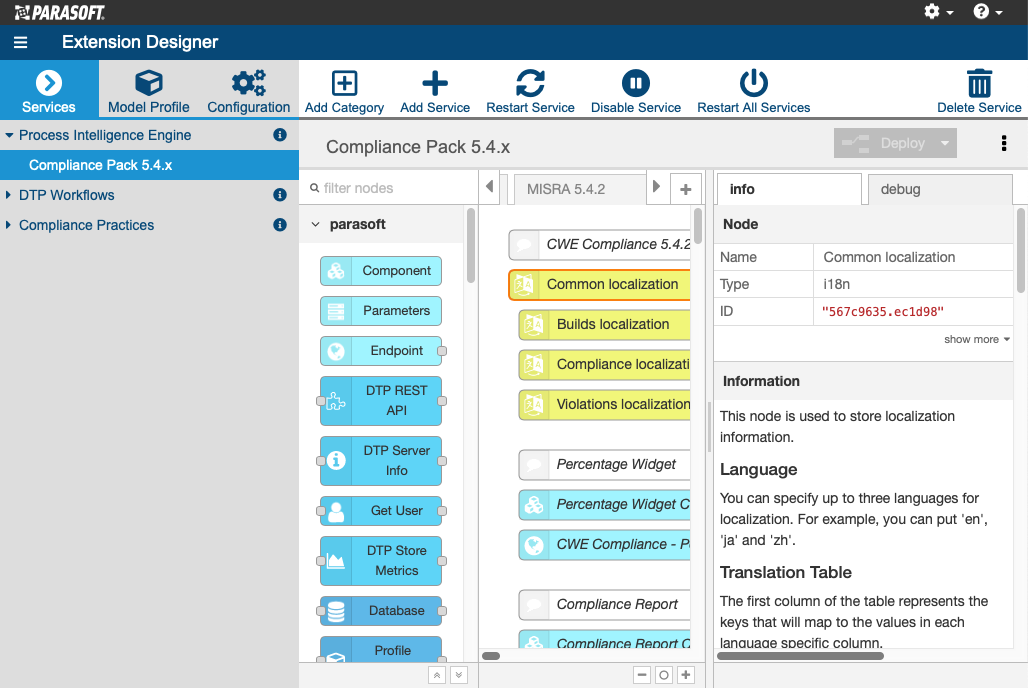Expand all palette categories button
1028x688 pixels.
coord(459,675)
